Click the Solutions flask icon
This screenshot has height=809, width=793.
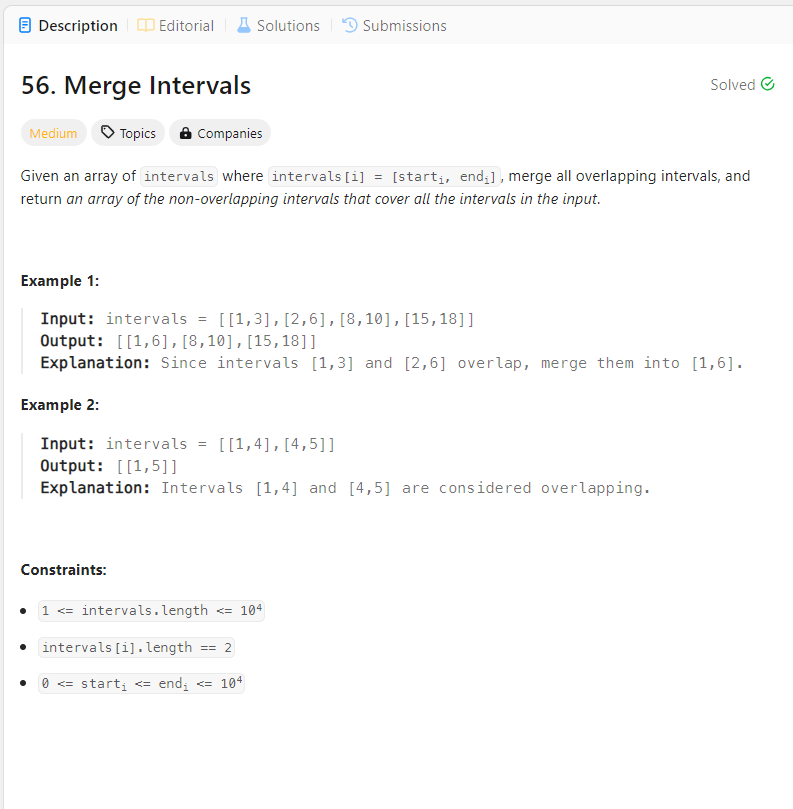click(x=244, y=25)
